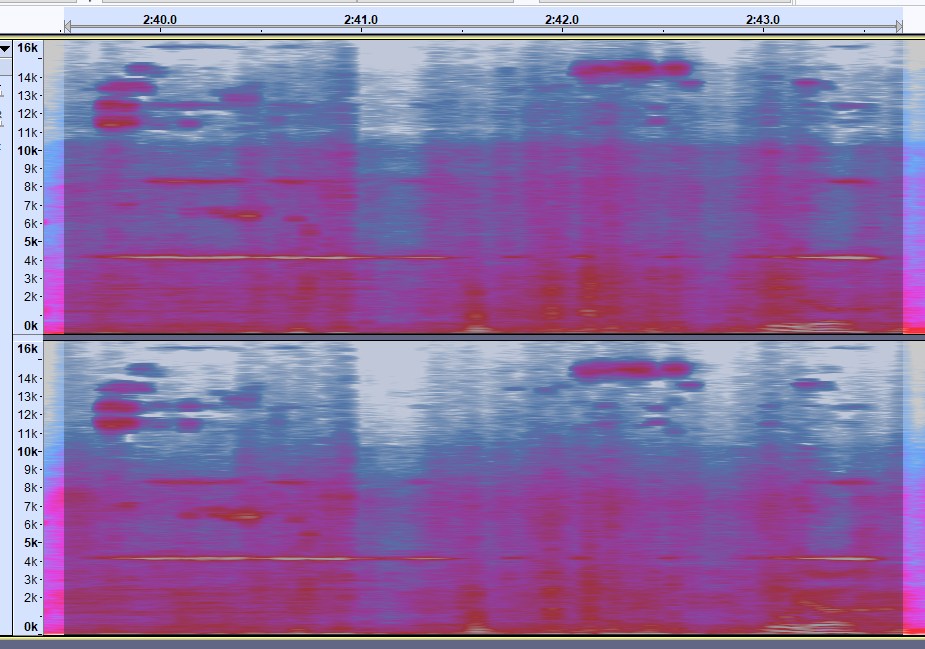Screen dimensions: 925x649
Task: Open the track dropdown menu triangle
Action: pos(5,49)
